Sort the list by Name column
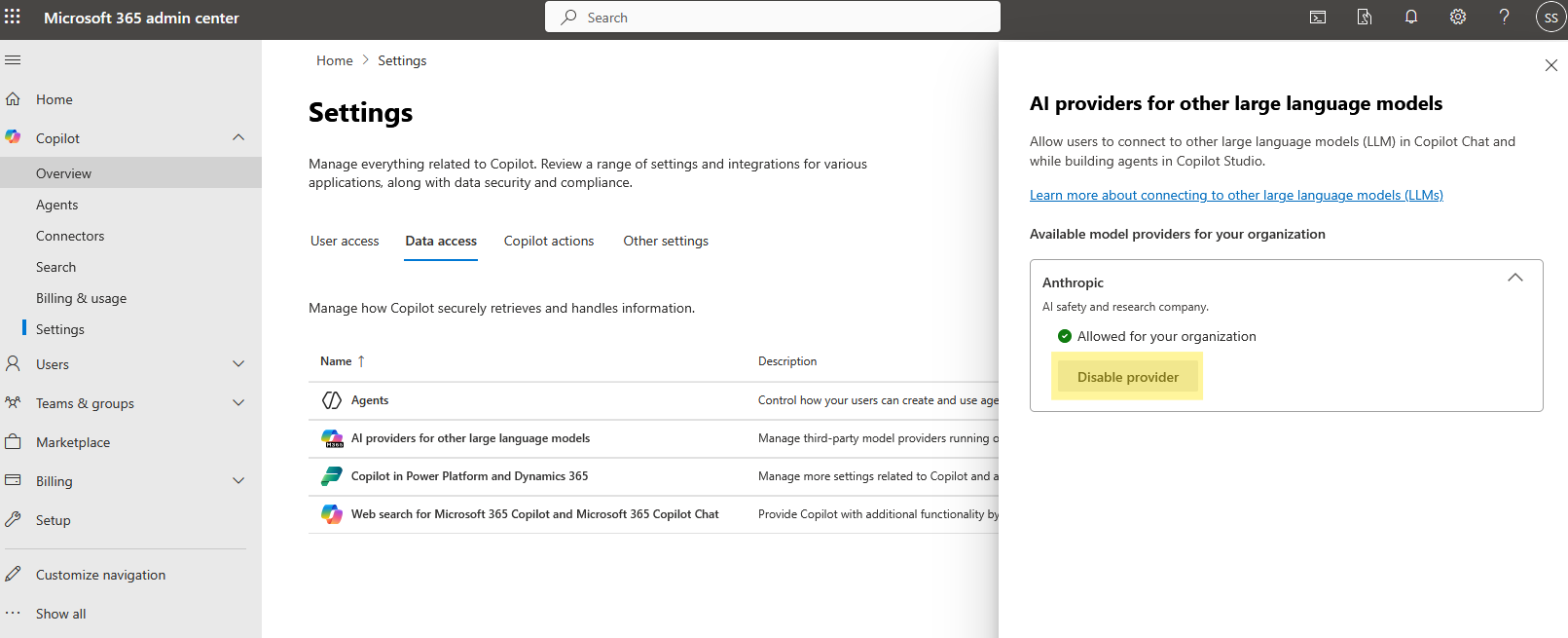The image size is (1568, 638). click(x=337, y=361)
